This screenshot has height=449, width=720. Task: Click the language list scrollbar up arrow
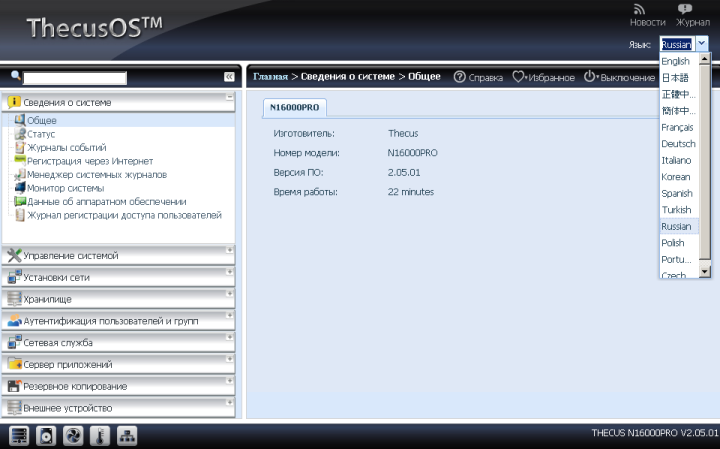pos(704,59)
